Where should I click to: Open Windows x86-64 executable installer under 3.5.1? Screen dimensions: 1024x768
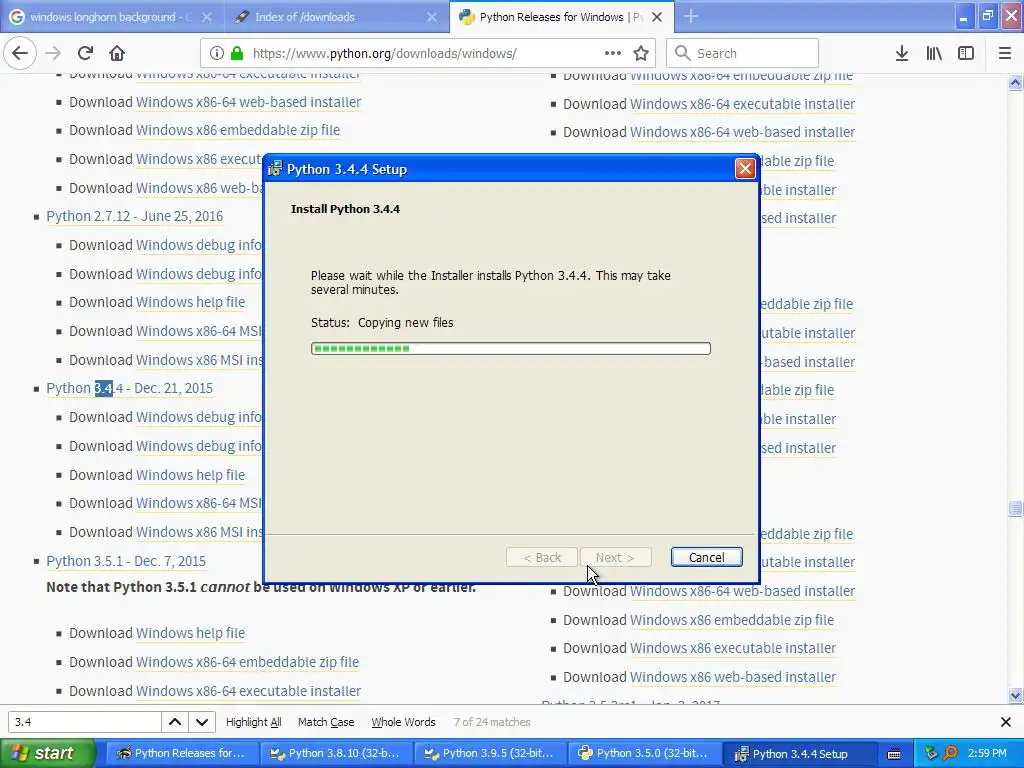[248, 690]
